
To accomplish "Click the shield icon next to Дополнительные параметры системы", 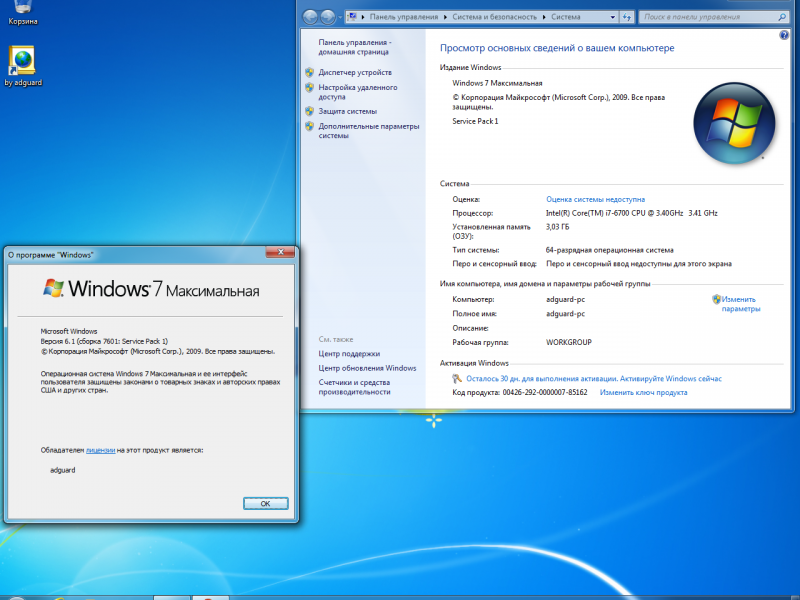I will 310,126.
